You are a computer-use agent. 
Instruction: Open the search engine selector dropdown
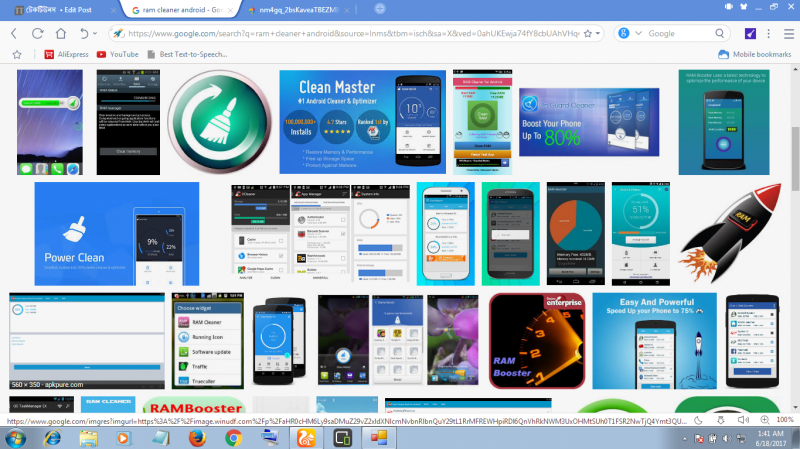pos(638,34)
